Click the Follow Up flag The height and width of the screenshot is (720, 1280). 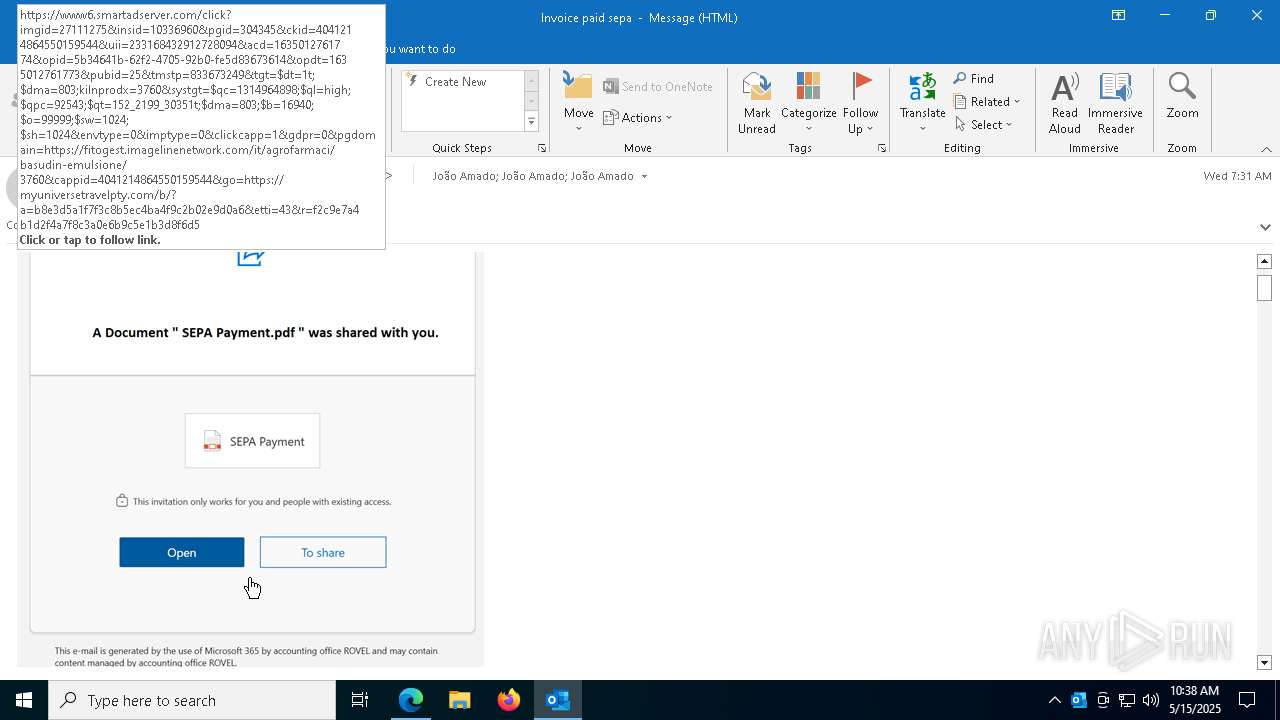click(860, 86)
